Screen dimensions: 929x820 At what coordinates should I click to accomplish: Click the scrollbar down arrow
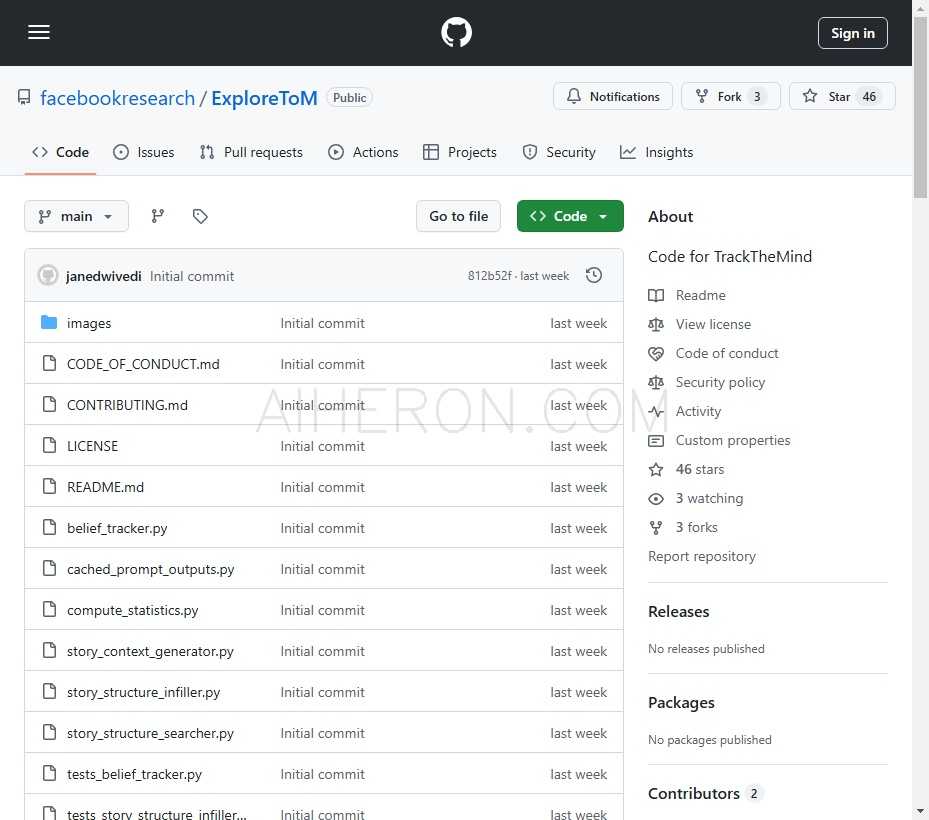[x=920, y=811]
